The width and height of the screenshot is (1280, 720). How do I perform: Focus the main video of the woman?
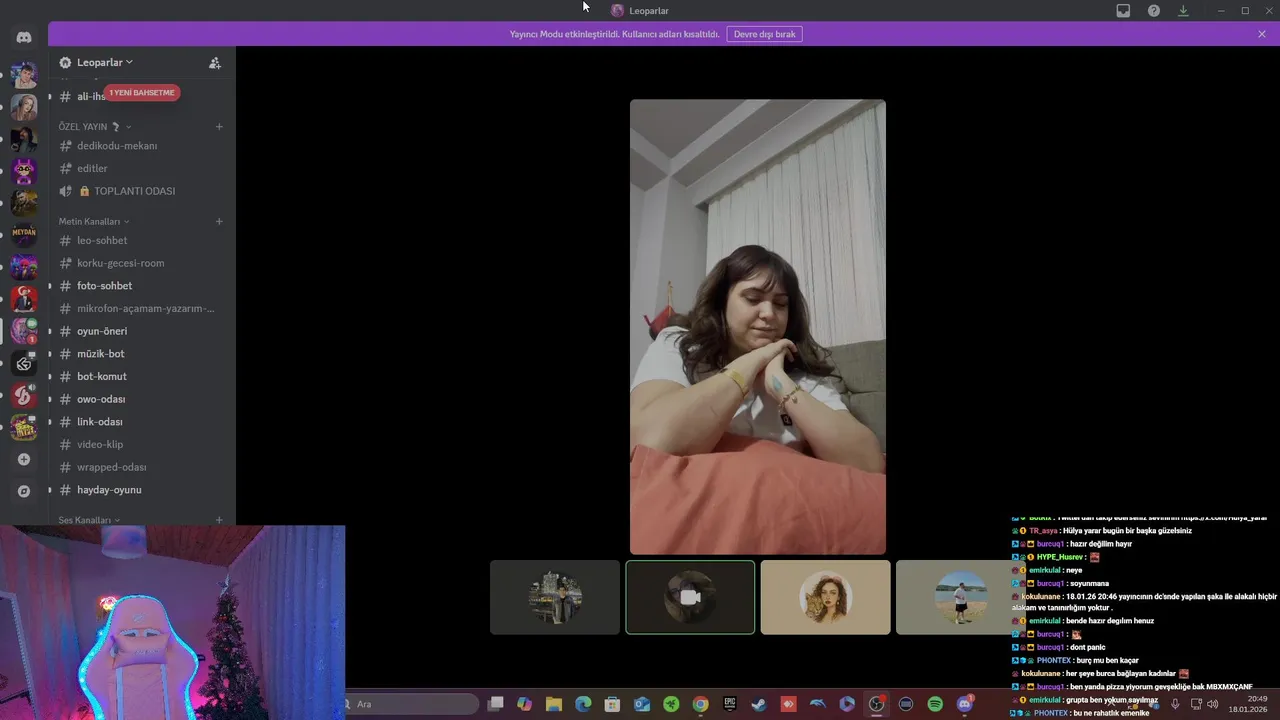click(757, 326)
